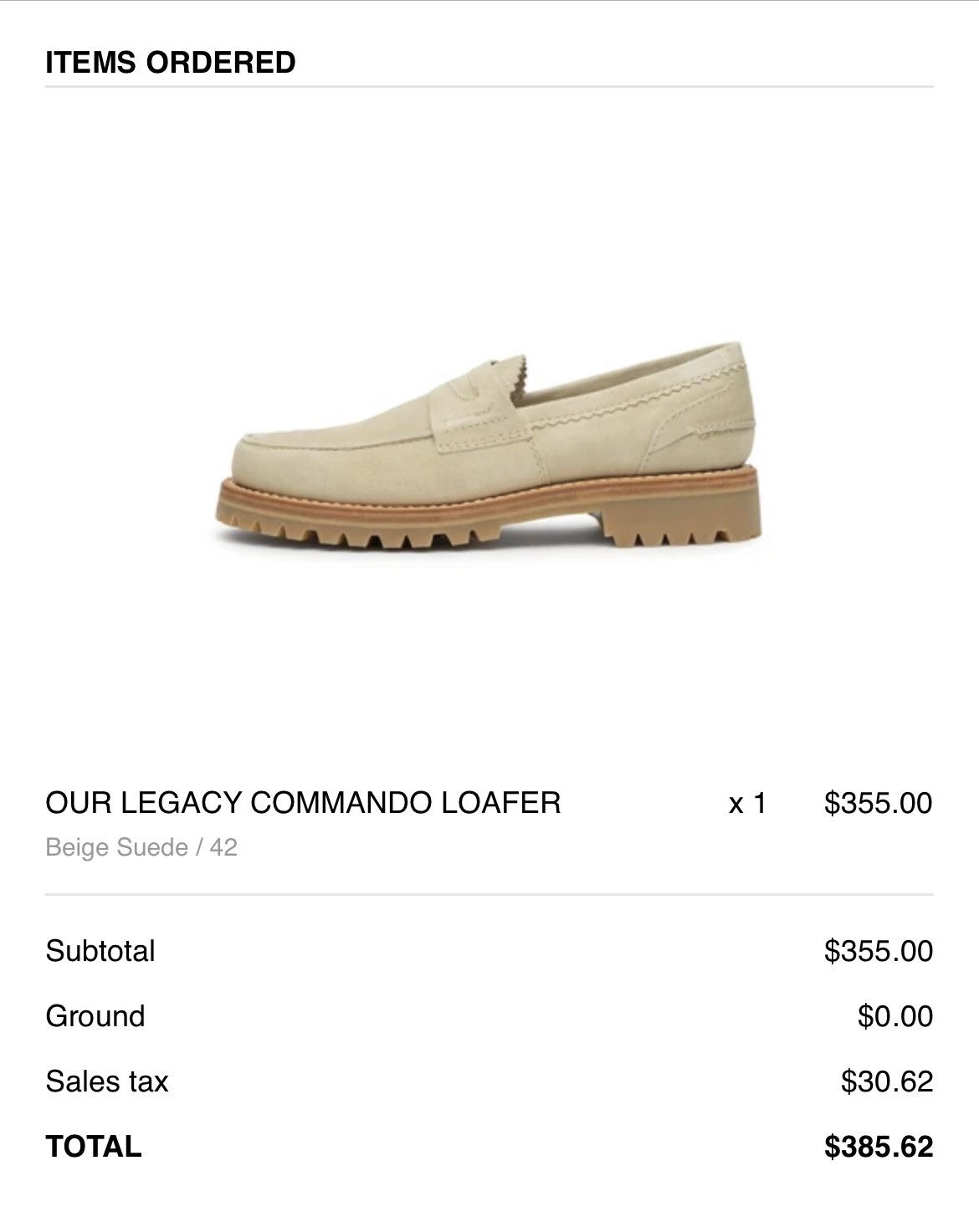The width and height of the screenshot is (979, 1232).
Task: Click the Items Ordered heading
Action: (171, 63)
